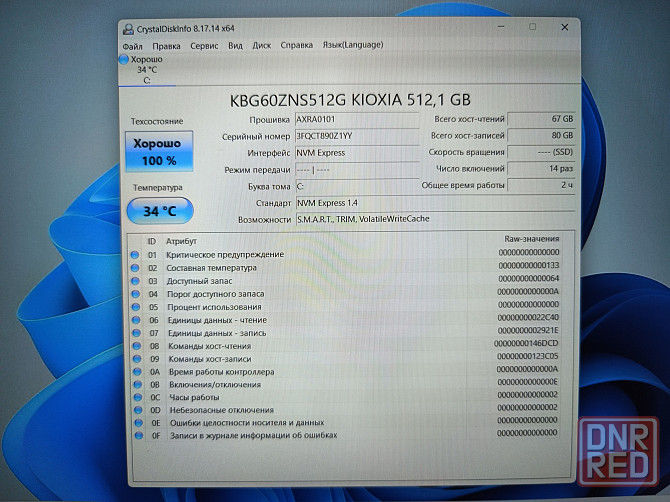Click status dot for Записи в журнале row

pyautogui.click(x=139, y=436)
